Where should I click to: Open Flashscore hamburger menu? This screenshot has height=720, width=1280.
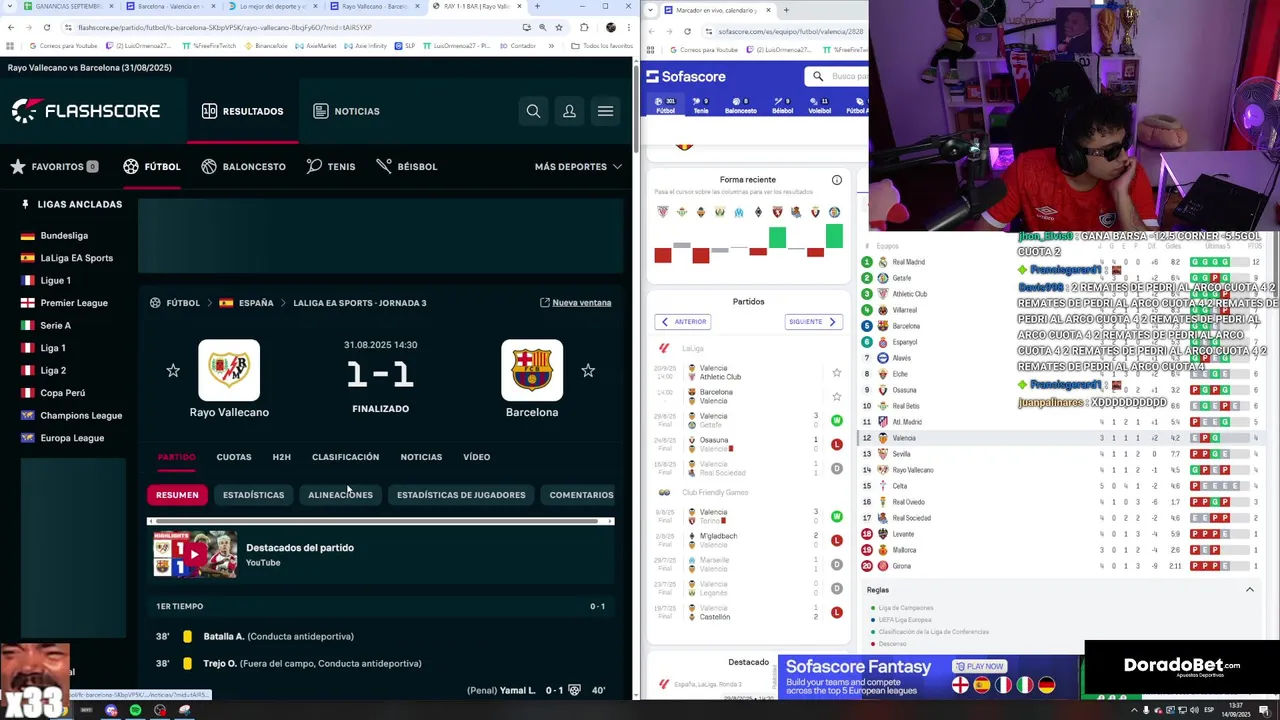(605, 111)
